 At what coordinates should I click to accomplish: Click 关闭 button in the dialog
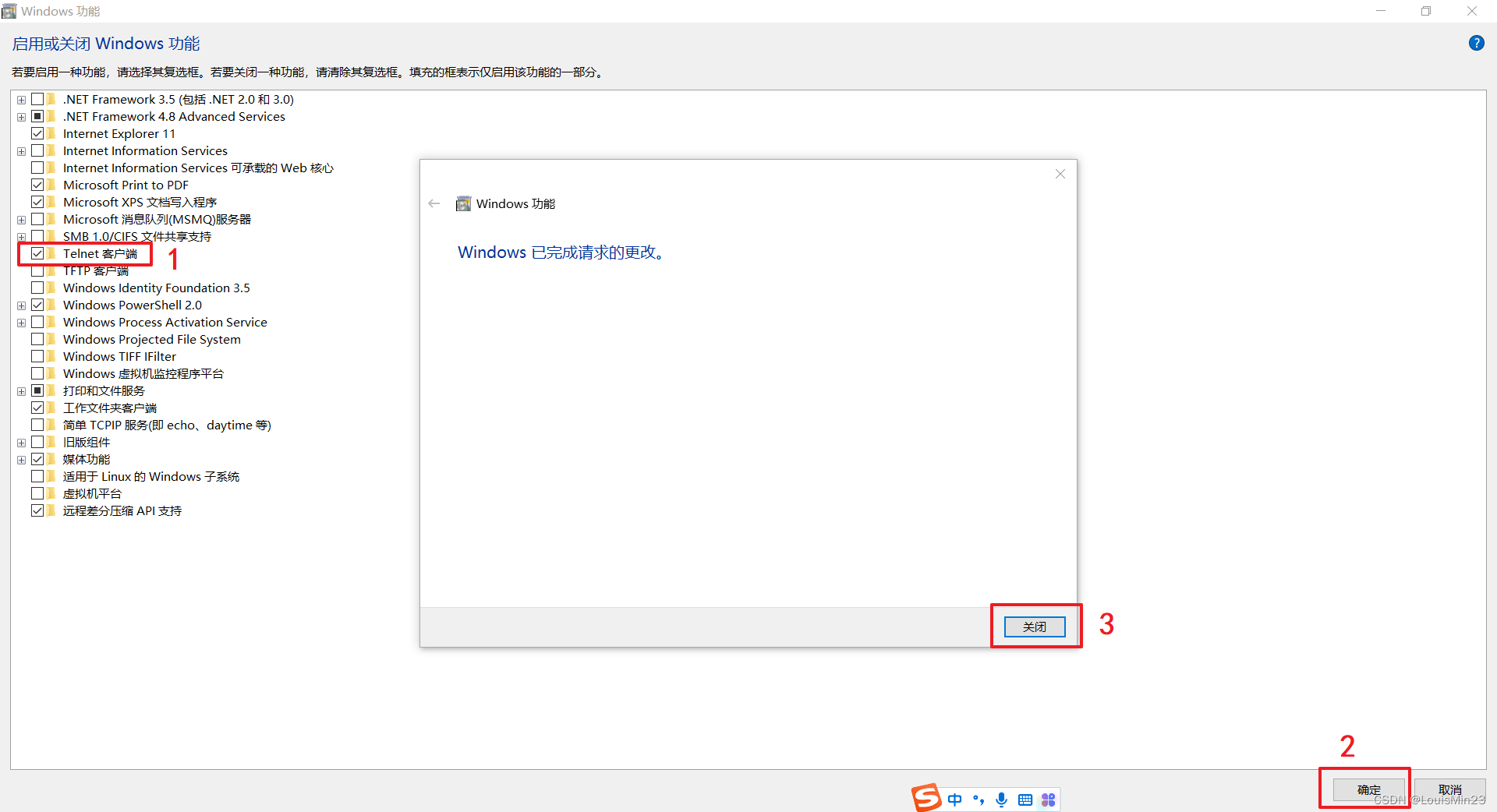point(1035,627)
